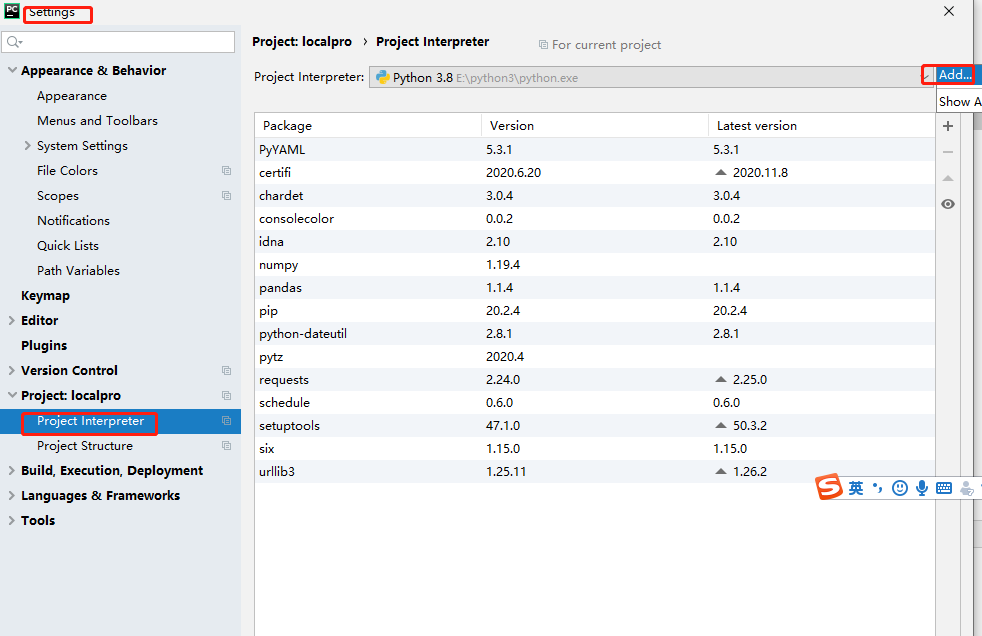Click the install package plus icon
This screenshot has width=982, height=636.
tap(948, 126)
